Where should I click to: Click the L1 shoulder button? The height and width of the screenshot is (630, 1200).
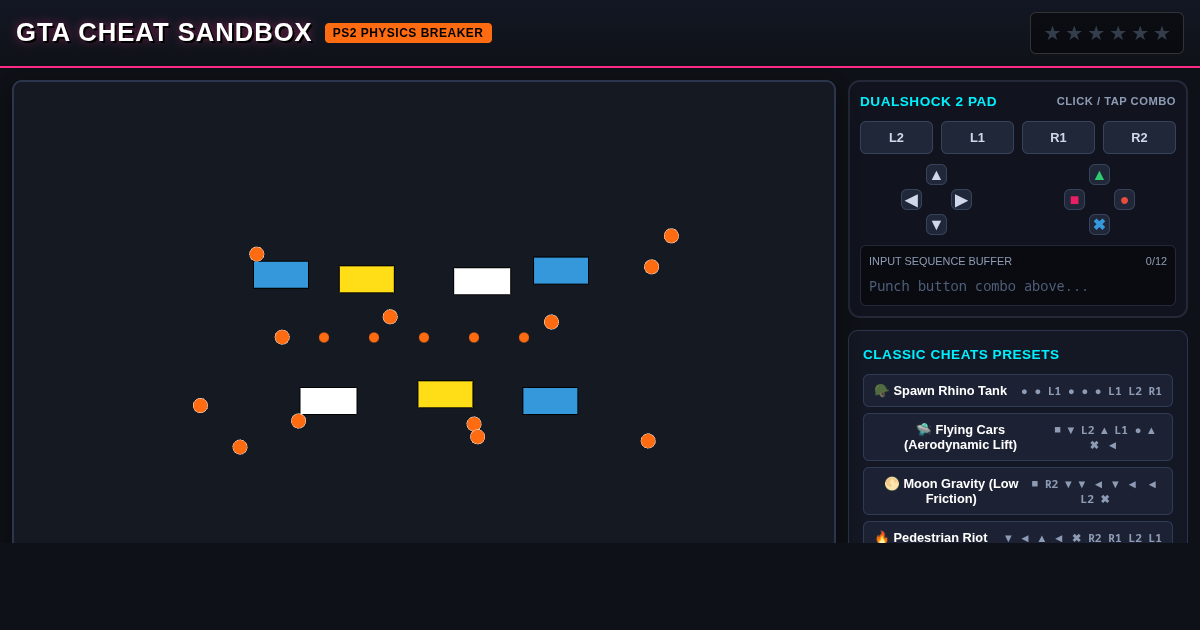pos(977,138)
